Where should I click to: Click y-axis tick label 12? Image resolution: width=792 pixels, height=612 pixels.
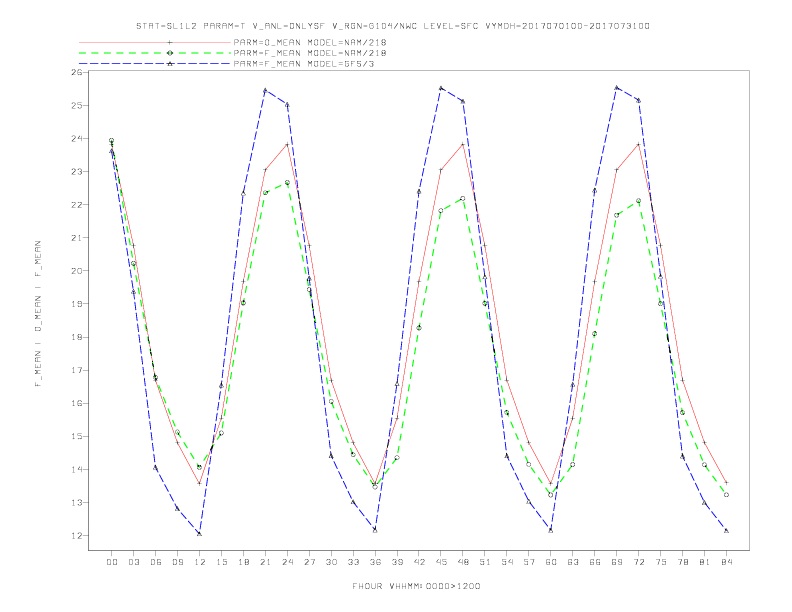(76, 536)
